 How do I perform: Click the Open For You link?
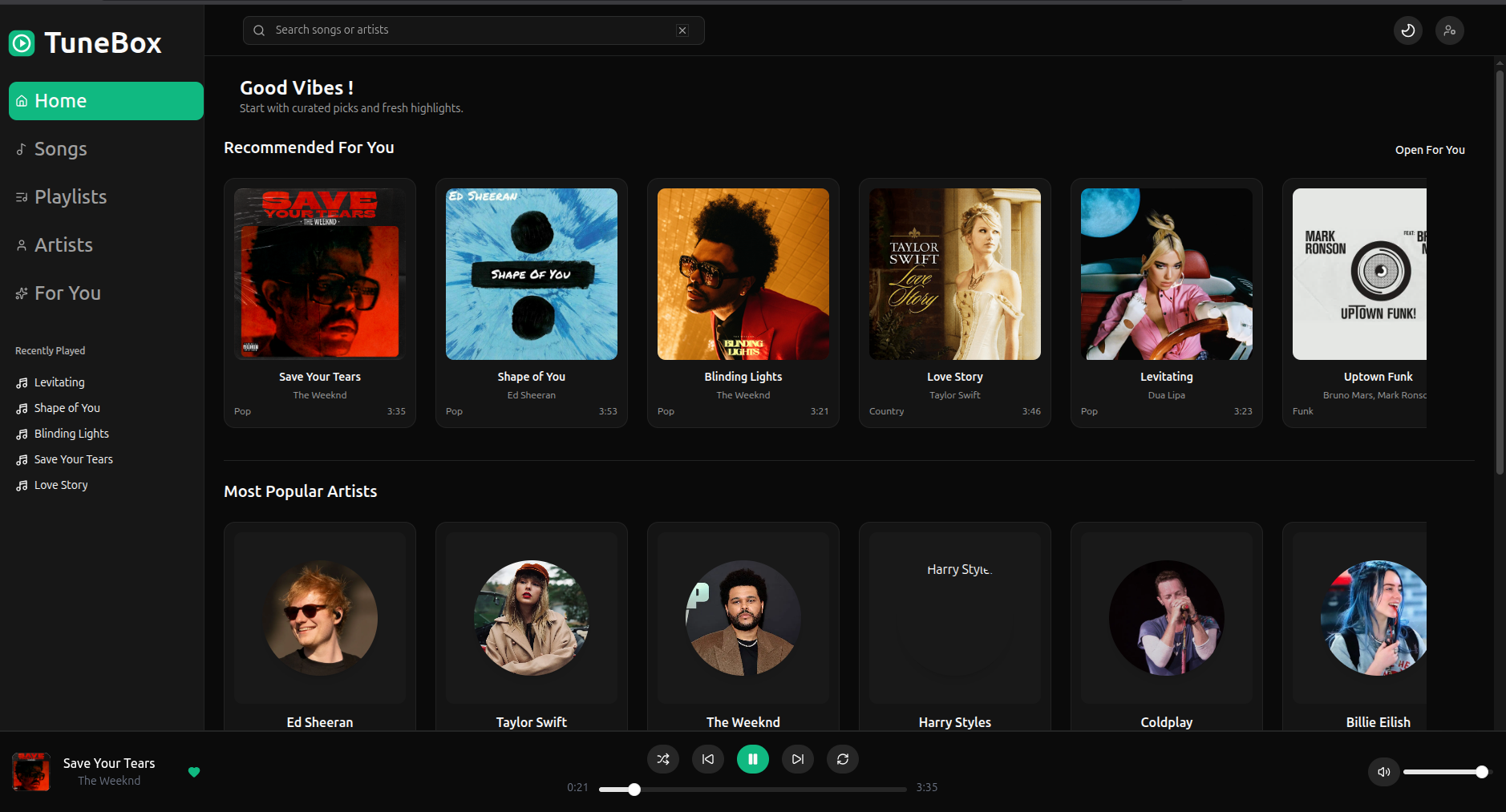pos(1430,149)
